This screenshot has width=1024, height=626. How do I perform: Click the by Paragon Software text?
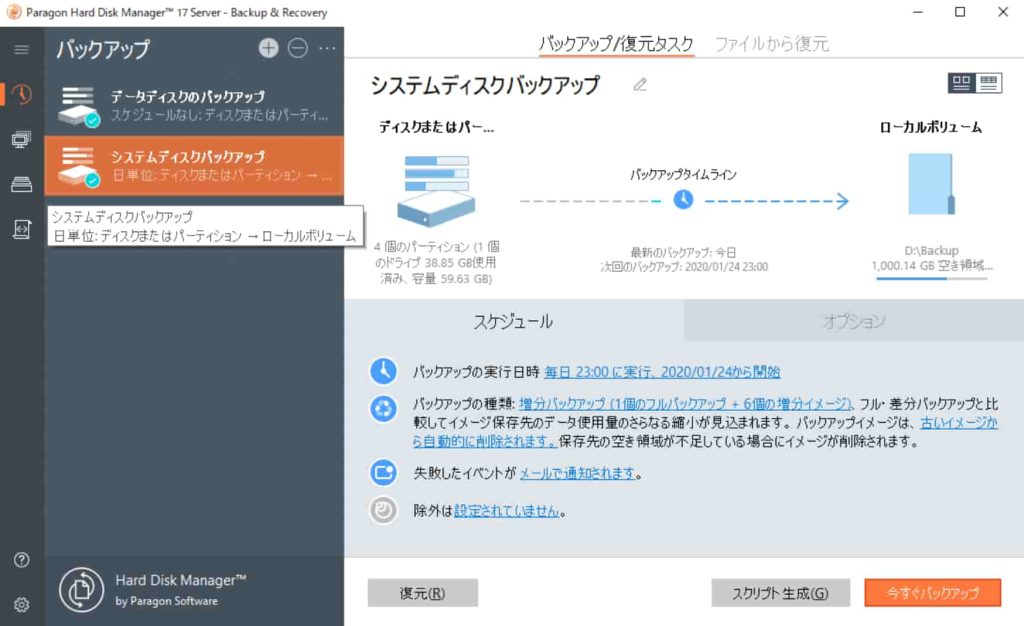tap(167, 601)
